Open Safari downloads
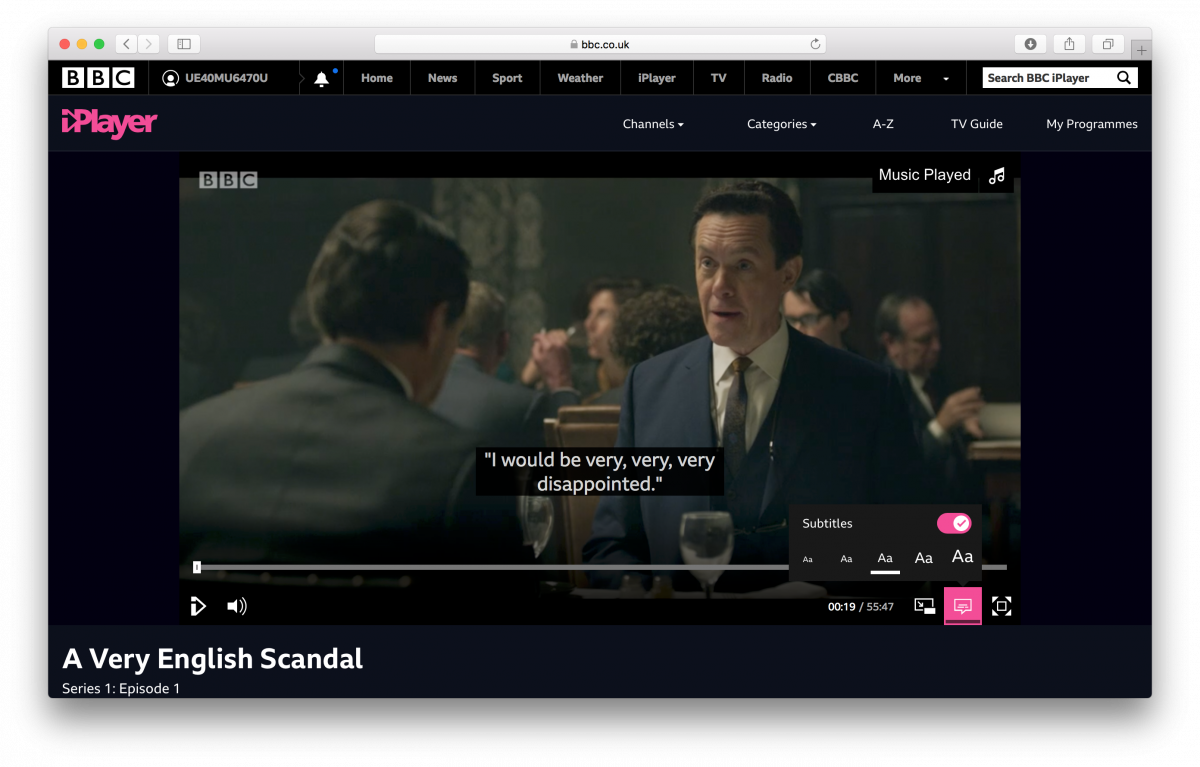1200x767 pixels. (1030, 44)
